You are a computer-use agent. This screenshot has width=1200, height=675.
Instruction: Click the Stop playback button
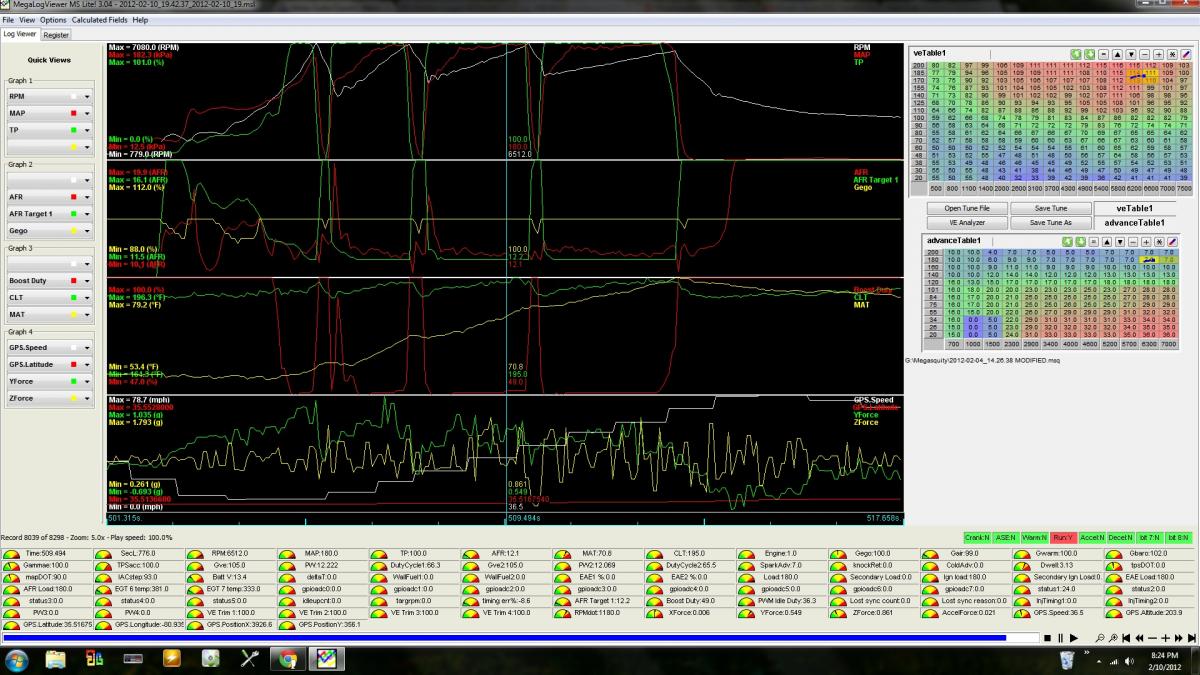point(1047,637)
